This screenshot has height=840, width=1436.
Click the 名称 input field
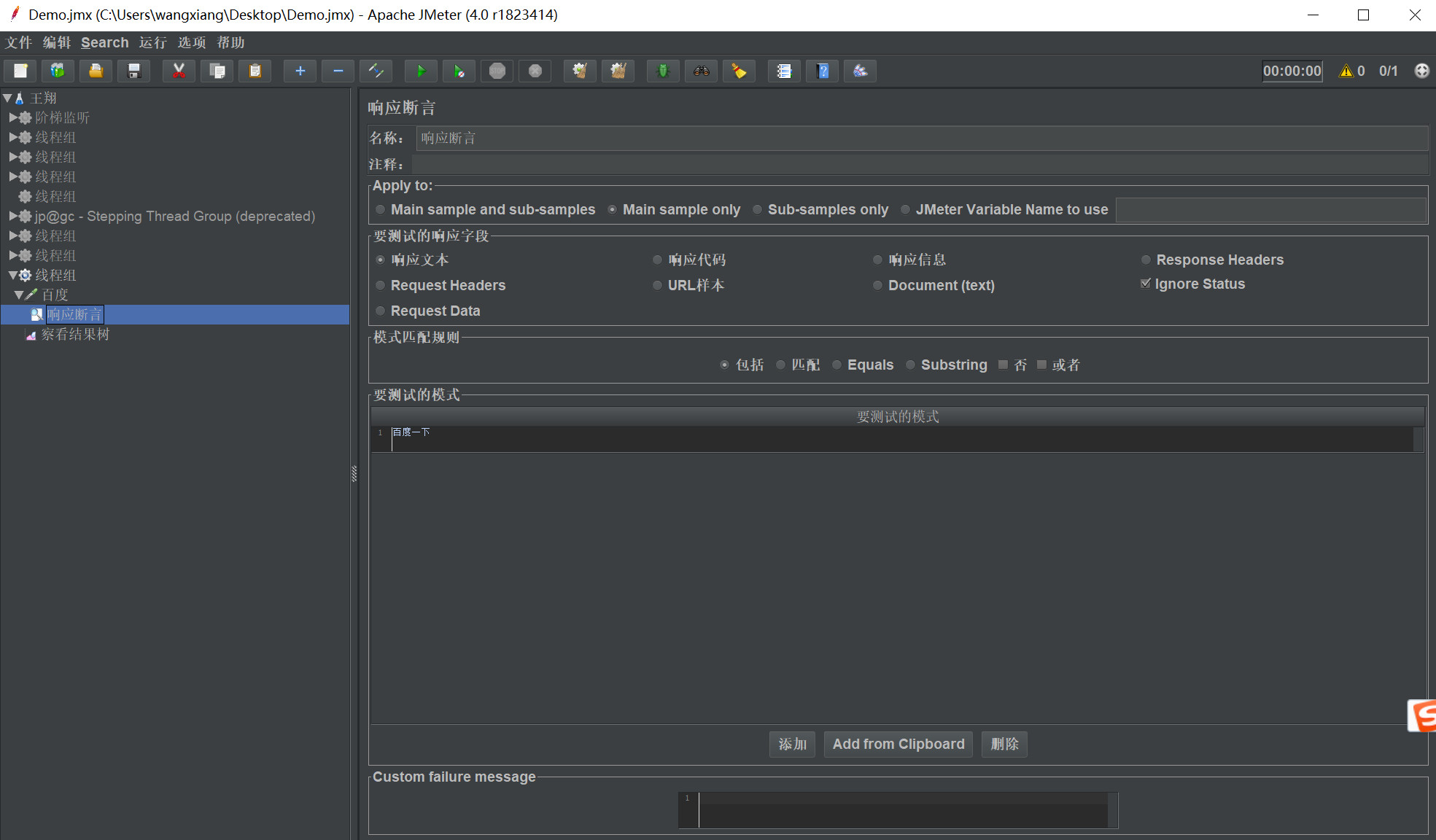922,139
